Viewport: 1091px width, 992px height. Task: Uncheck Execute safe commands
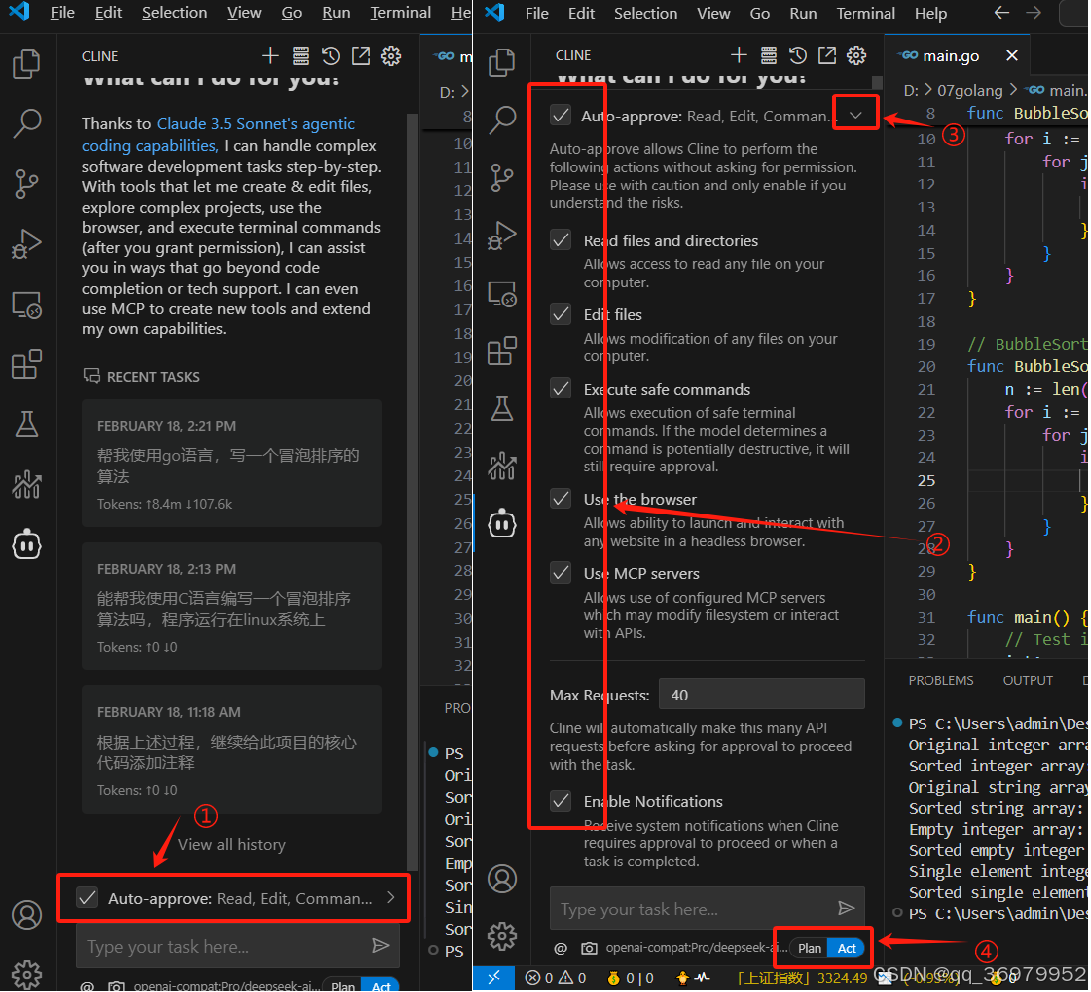pos(560,388)
